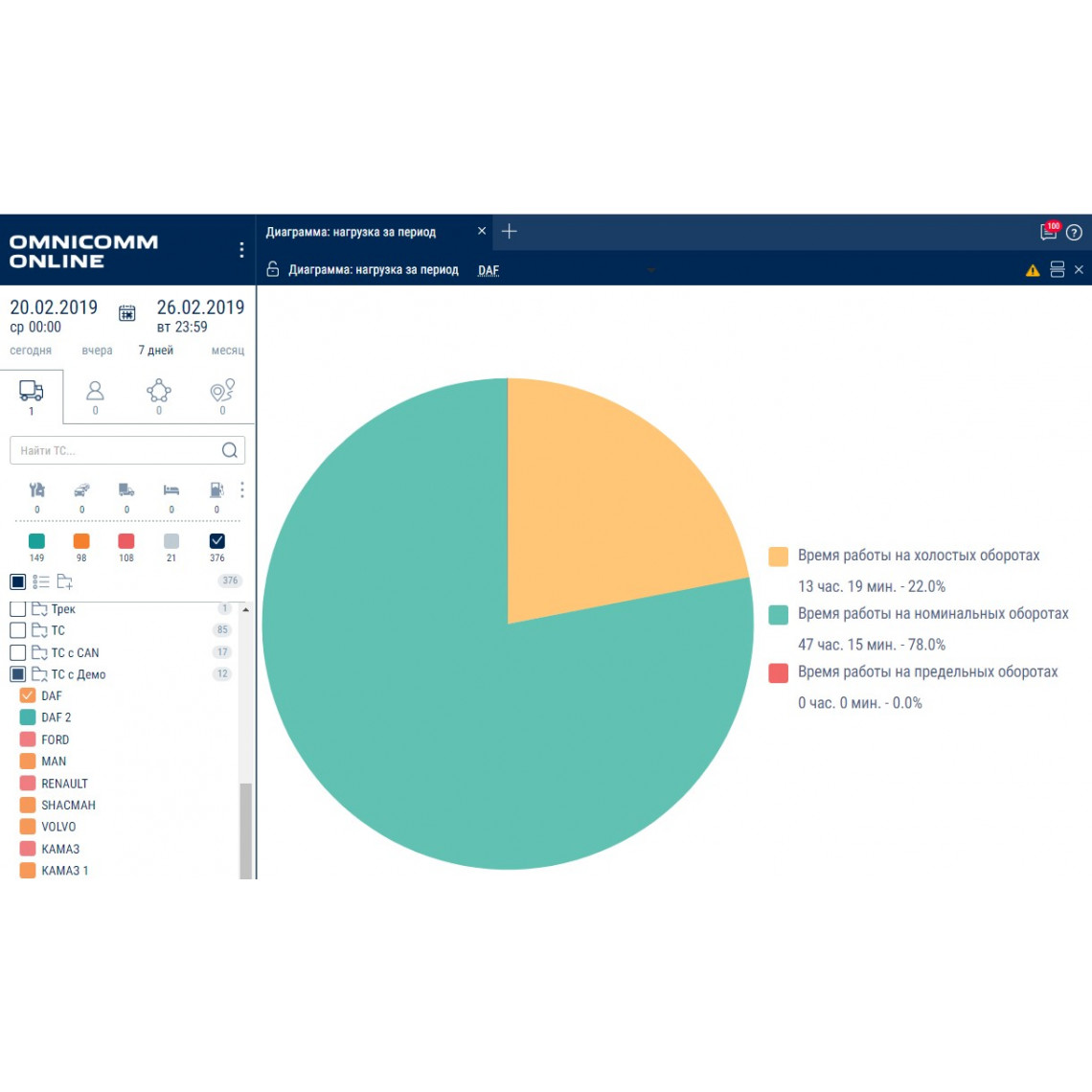The height and width of the screenshot is (1092, 1092).
Task: Click the yellow warning triangle icon
Action: (x=1033, y=271)
